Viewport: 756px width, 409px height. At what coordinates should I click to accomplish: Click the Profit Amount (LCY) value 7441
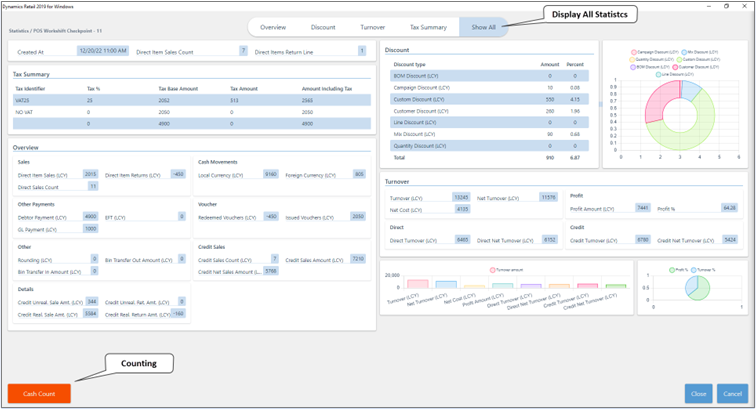click(643, 208)
